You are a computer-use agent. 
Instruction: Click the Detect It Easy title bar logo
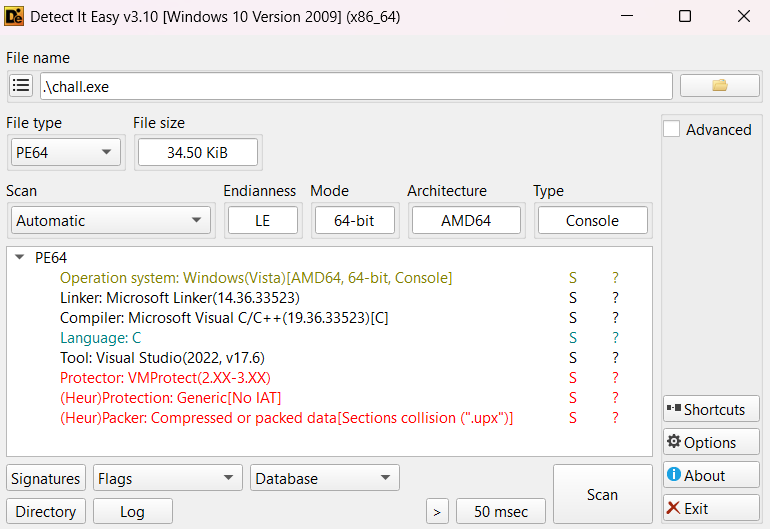15,16
